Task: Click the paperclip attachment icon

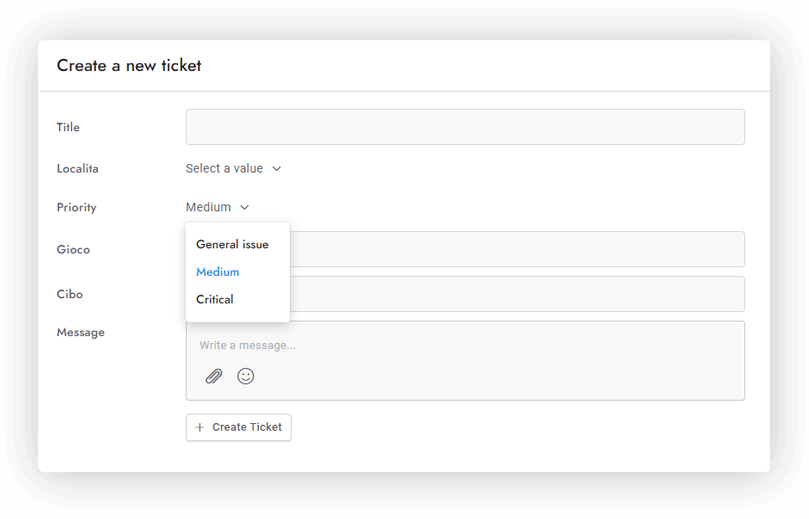Action: point(214,376)
